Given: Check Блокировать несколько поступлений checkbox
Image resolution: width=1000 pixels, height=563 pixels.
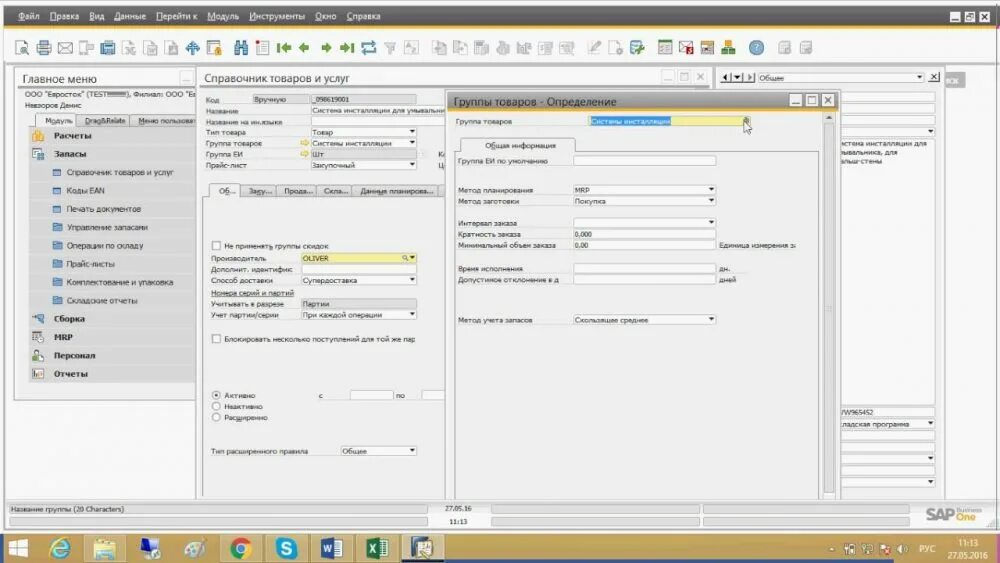Looking at the screenshot, I should (216, 339).
